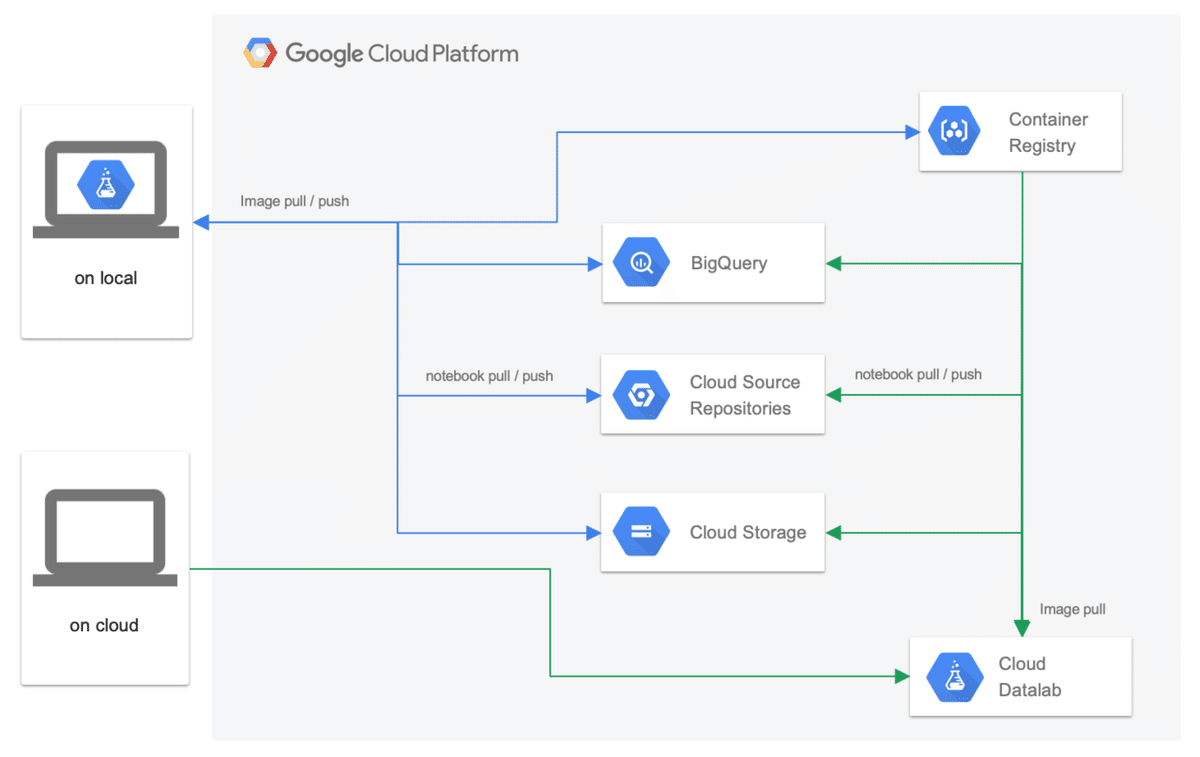This screenshot has width=1200, height=757.
Task: Click the left blue 'notebook pull / push' label
Action: 489,376
